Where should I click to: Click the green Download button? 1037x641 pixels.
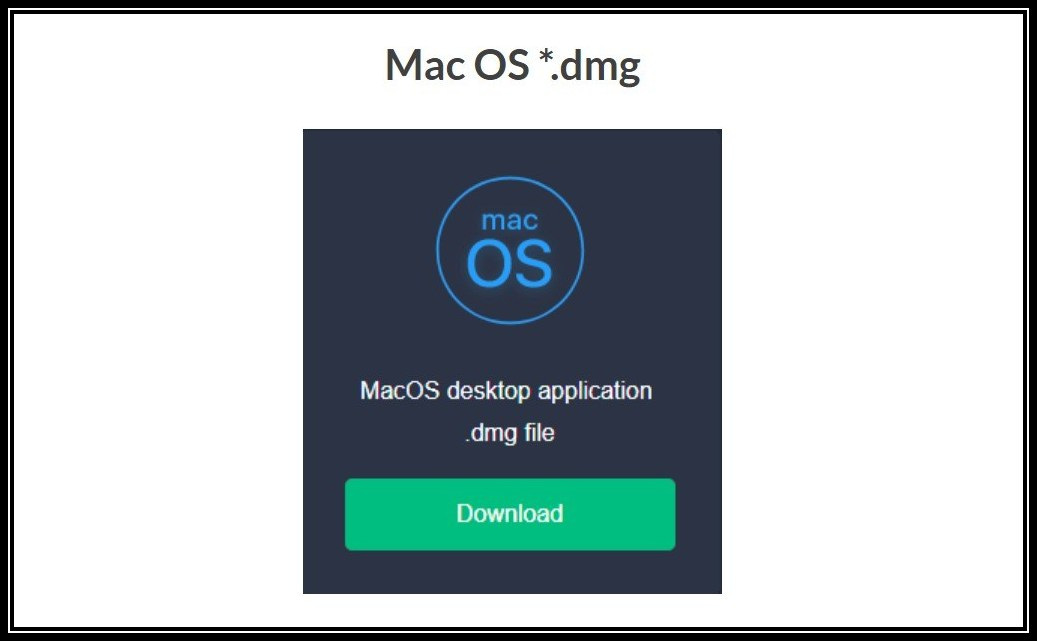pyautogui.click(x=510, y=514)
